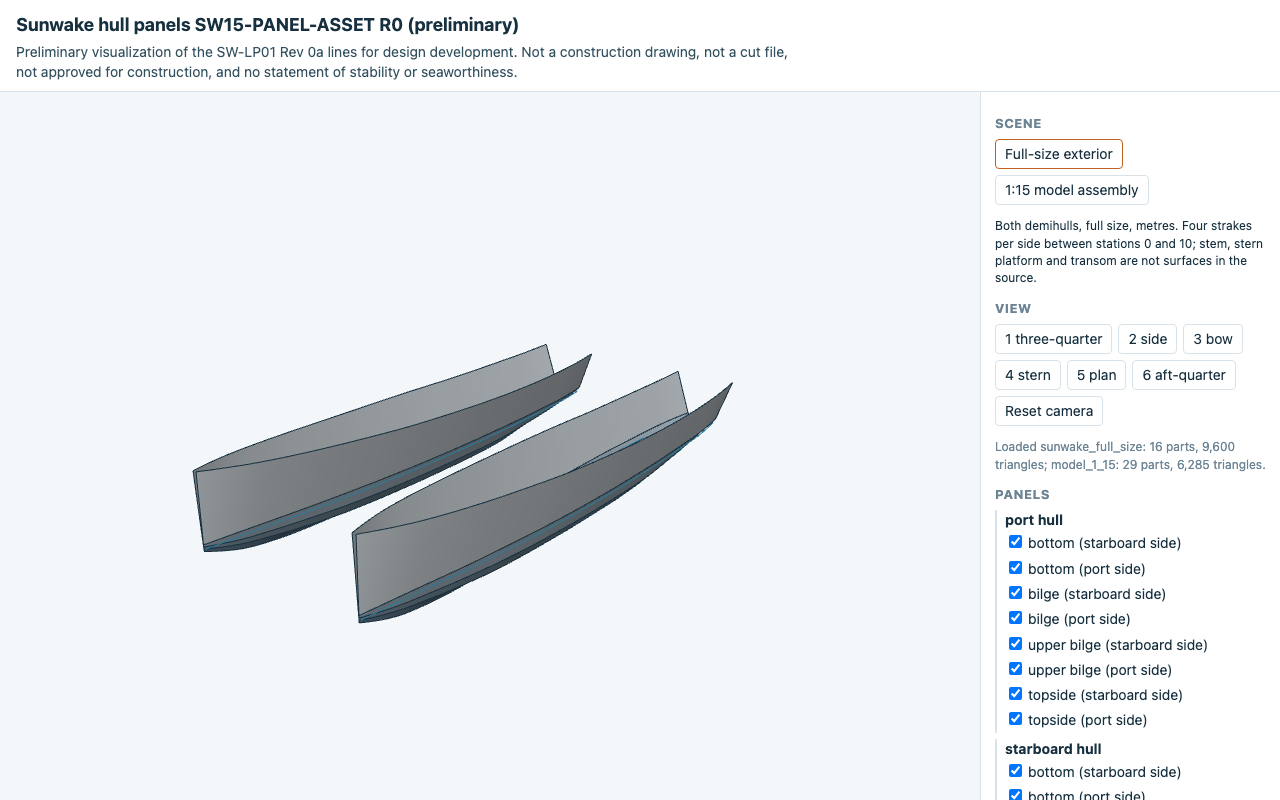Click the port hull group heading
This screenshot has height=800, width=1280.
coord(1034,520)
